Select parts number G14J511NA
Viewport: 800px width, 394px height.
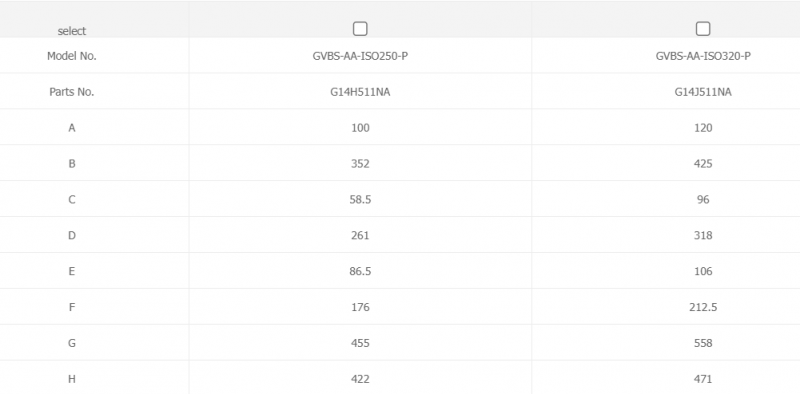tap(703, 92)
